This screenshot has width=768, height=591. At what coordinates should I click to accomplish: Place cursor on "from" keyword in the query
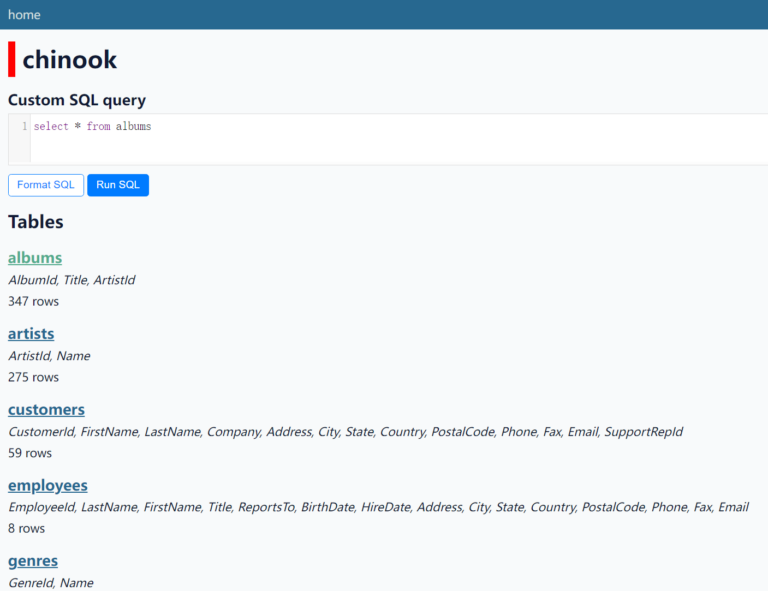98,127
